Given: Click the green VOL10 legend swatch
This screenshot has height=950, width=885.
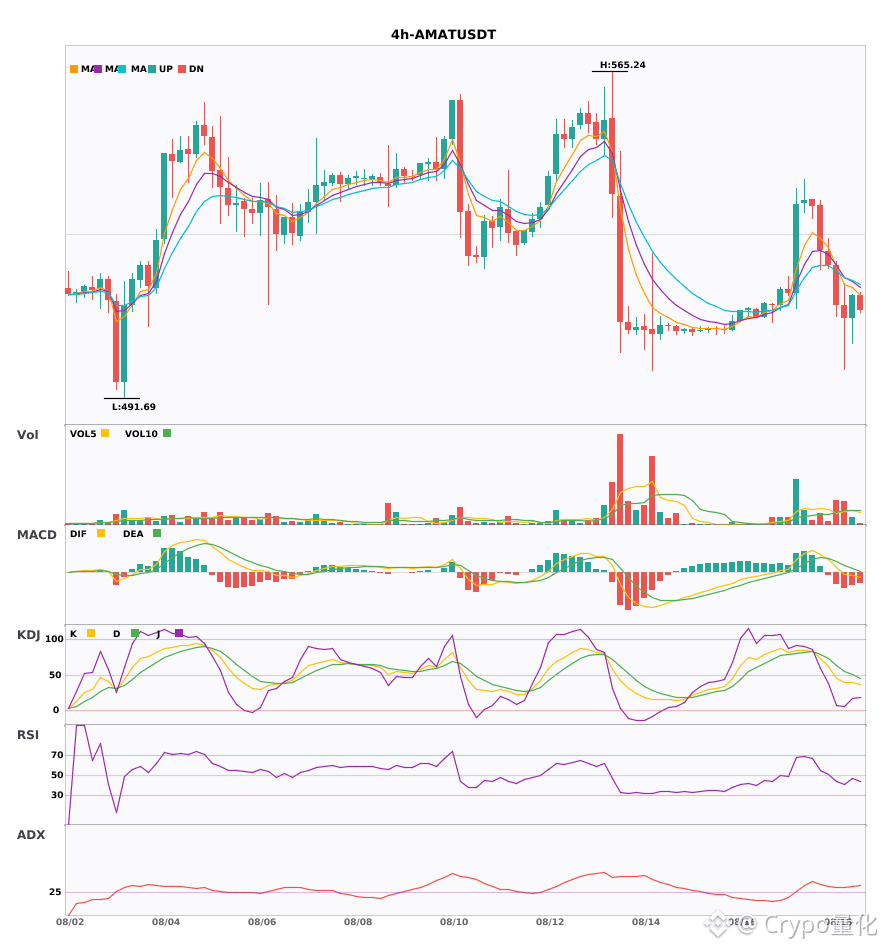Looking at the screenshot, I should tap(167, 433).
